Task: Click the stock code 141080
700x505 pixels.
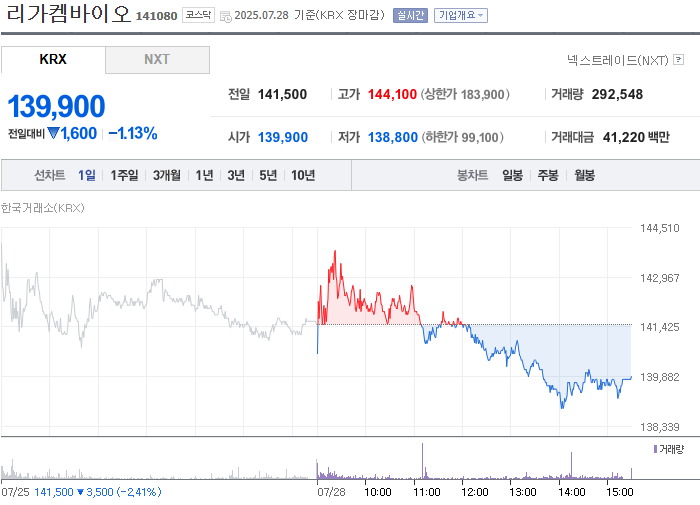Action: click(156, 16)
